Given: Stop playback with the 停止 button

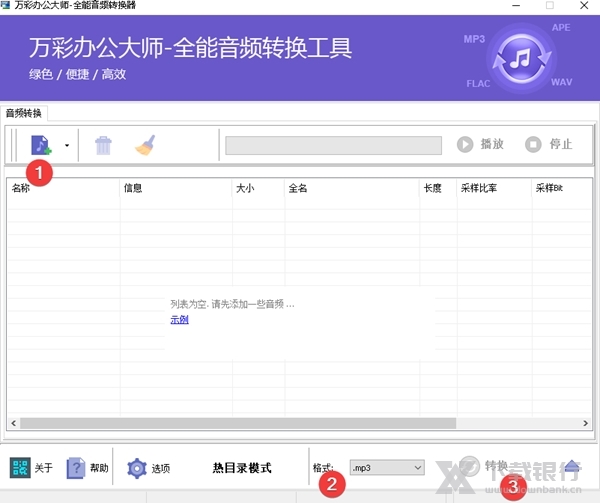Looking at the screenshot, I should click(548, 144).
